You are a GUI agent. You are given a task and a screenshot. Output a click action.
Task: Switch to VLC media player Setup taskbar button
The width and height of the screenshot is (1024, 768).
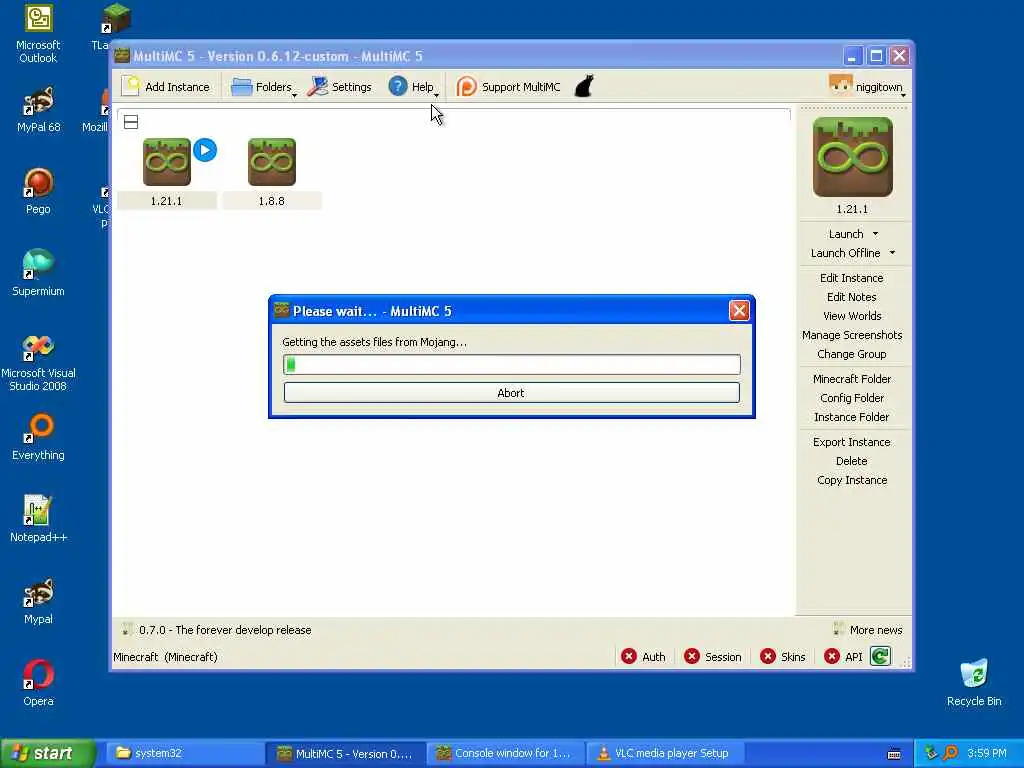(665, 753)
